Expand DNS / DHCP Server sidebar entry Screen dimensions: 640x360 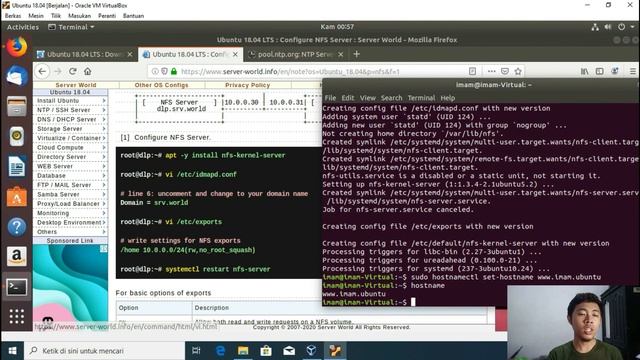coord(71,119)
